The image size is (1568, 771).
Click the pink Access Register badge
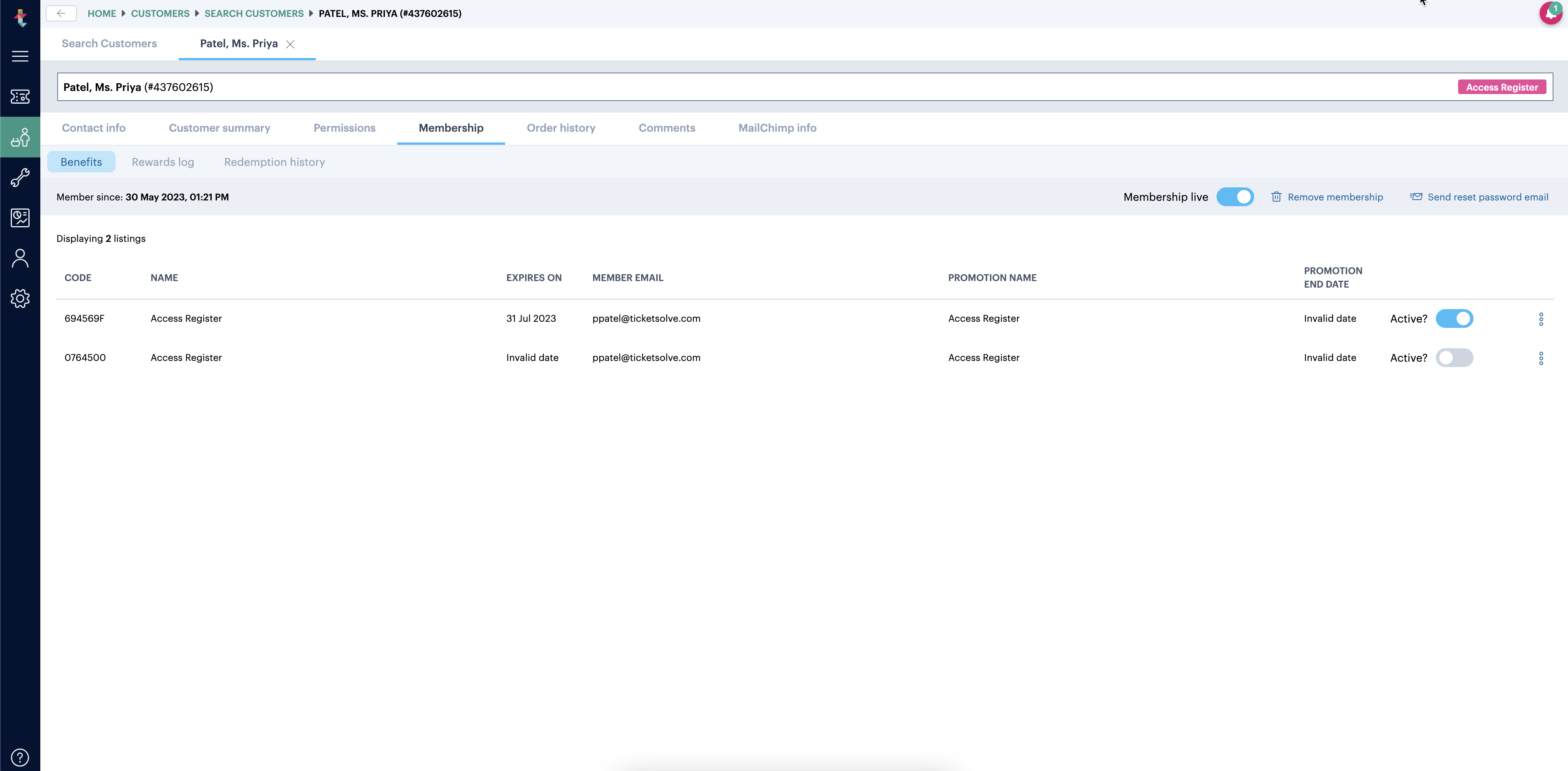point(1502,87)
